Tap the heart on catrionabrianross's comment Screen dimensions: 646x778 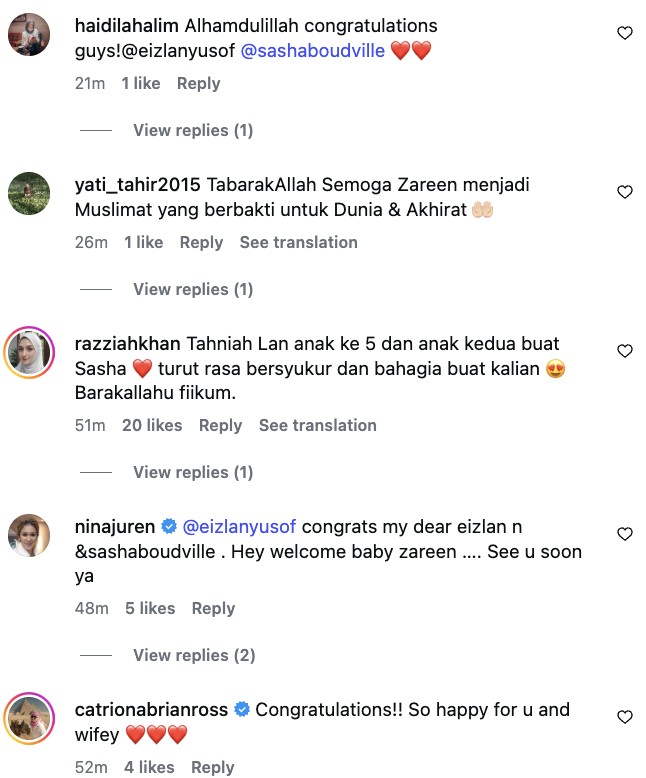coord(625,716)
